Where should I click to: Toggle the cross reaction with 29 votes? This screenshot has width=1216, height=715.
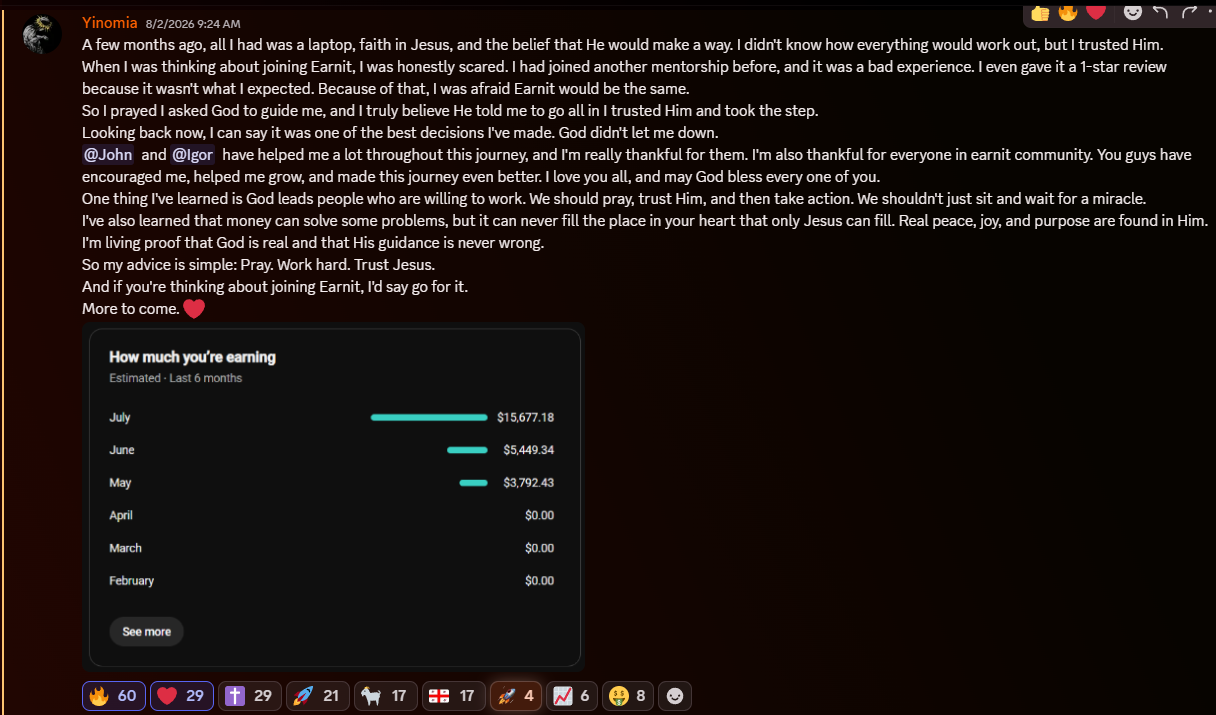tap(250, 696)
